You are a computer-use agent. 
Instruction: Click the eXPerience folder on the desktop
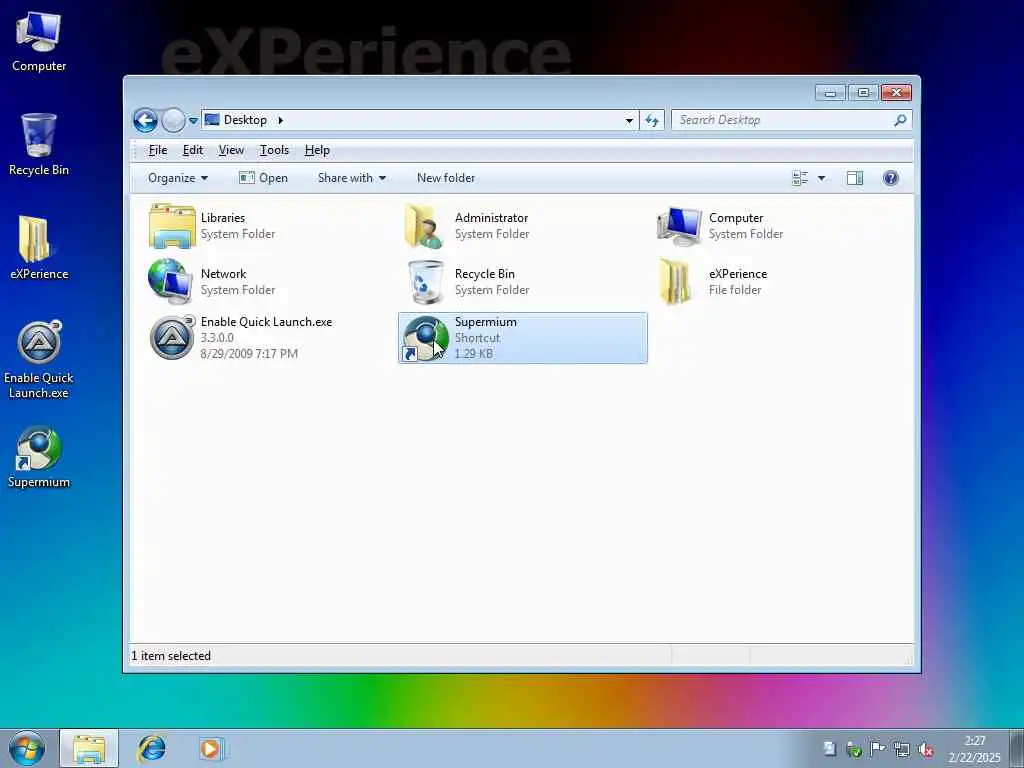(39, 248)
